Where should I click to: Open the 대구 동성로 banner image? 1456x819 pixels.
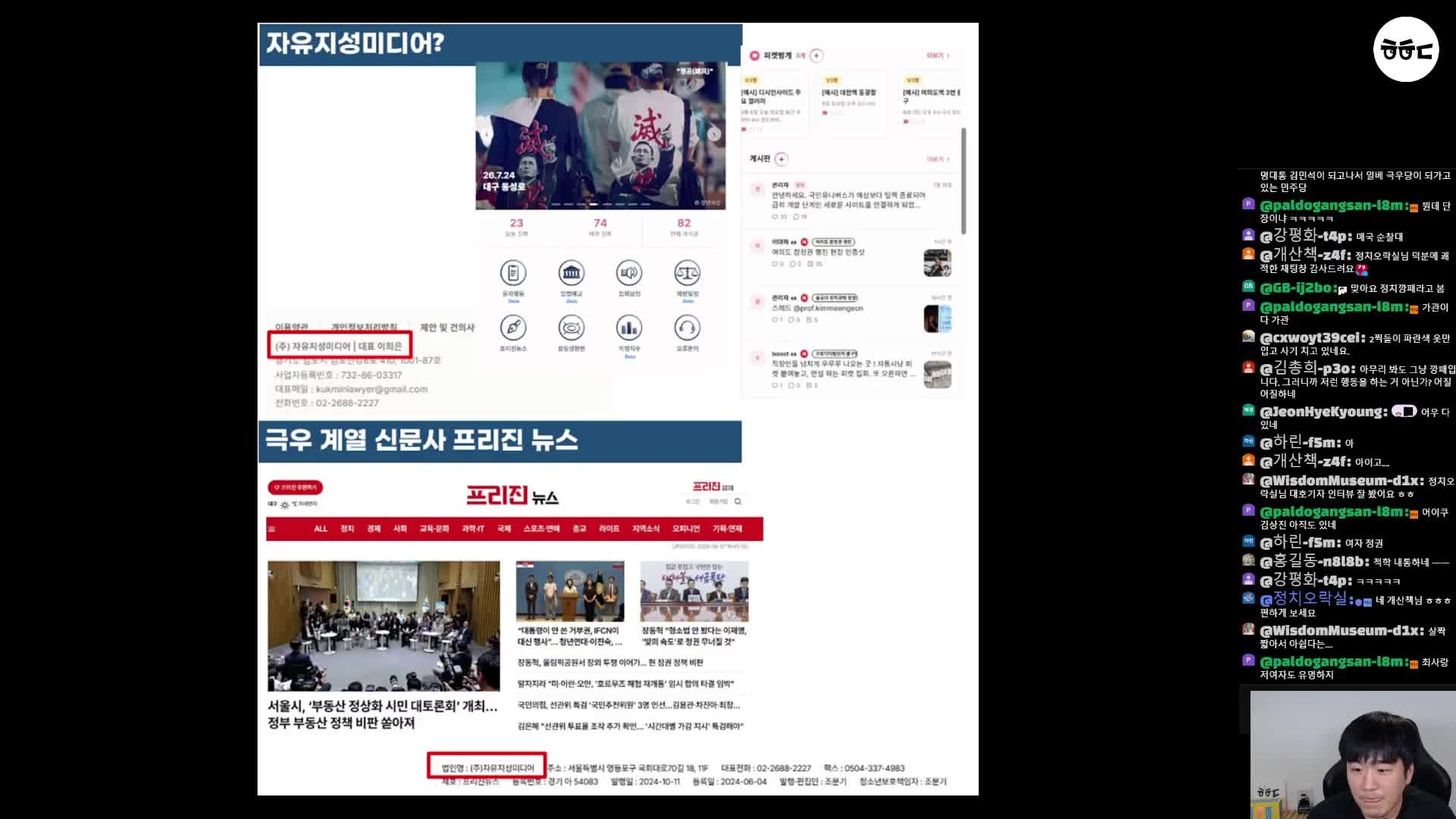[x=601, y=136]
